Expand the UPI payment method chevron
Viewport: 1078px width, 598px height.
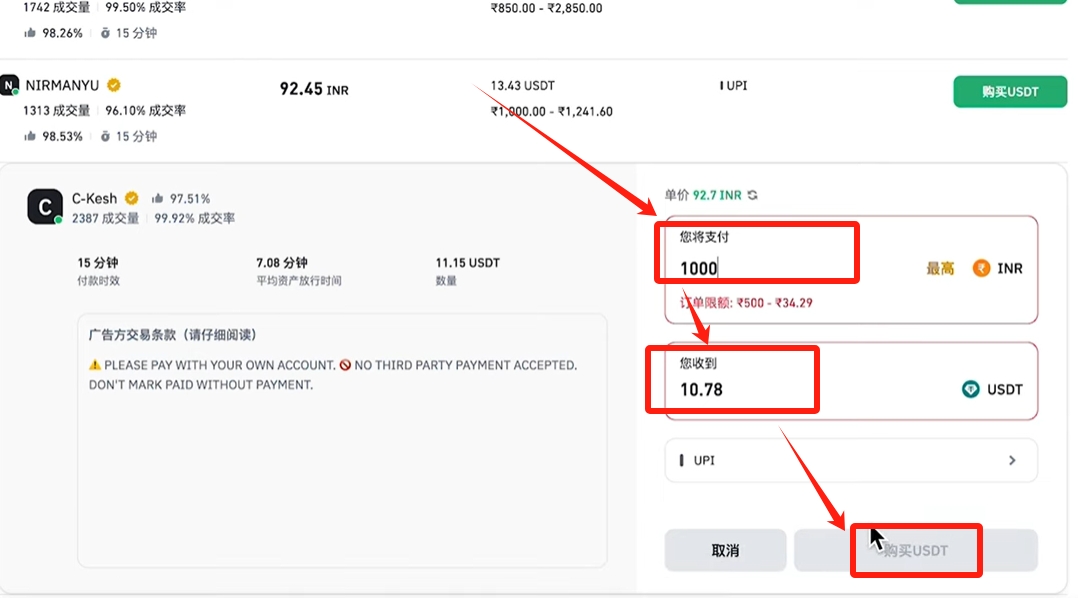point(1012,461)
